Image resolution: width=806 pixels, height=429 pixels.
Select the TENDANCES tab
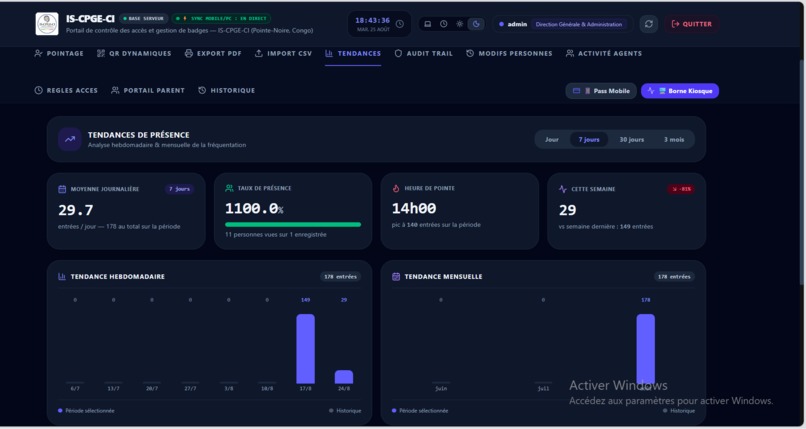(x=353, y=53)
